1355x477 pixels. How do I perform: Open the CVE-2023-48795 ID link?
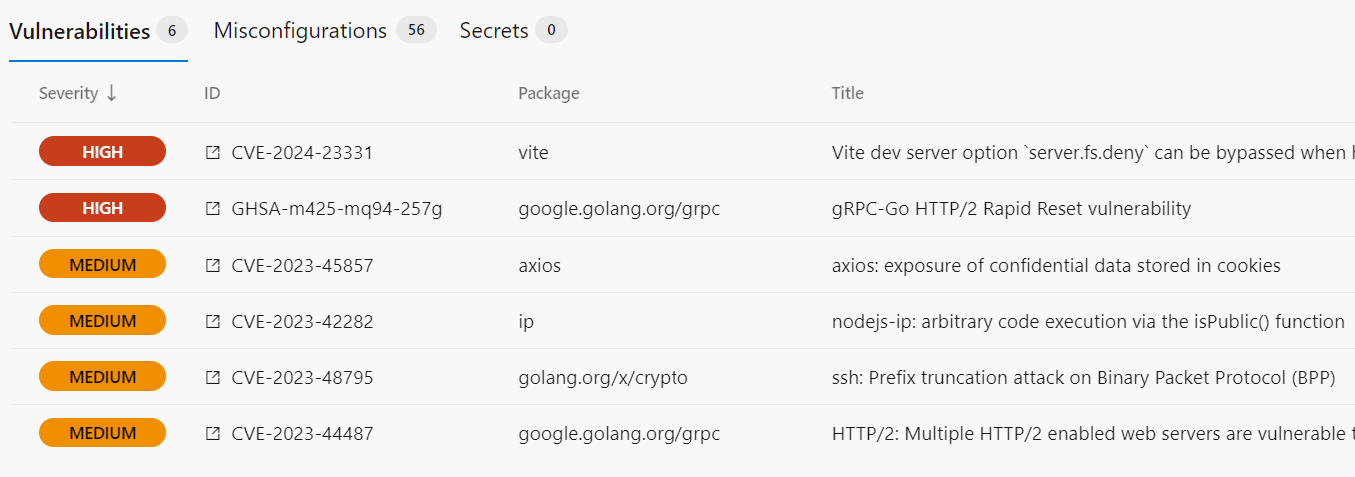tap(302, 377)
